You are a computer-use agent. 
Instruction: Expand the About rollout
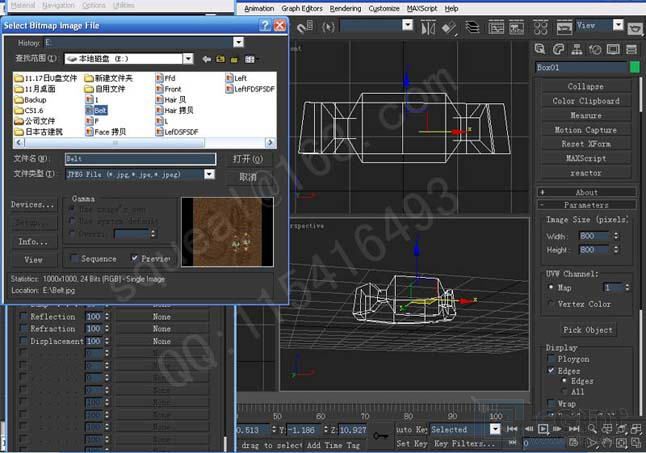click(x=586, y=192)
